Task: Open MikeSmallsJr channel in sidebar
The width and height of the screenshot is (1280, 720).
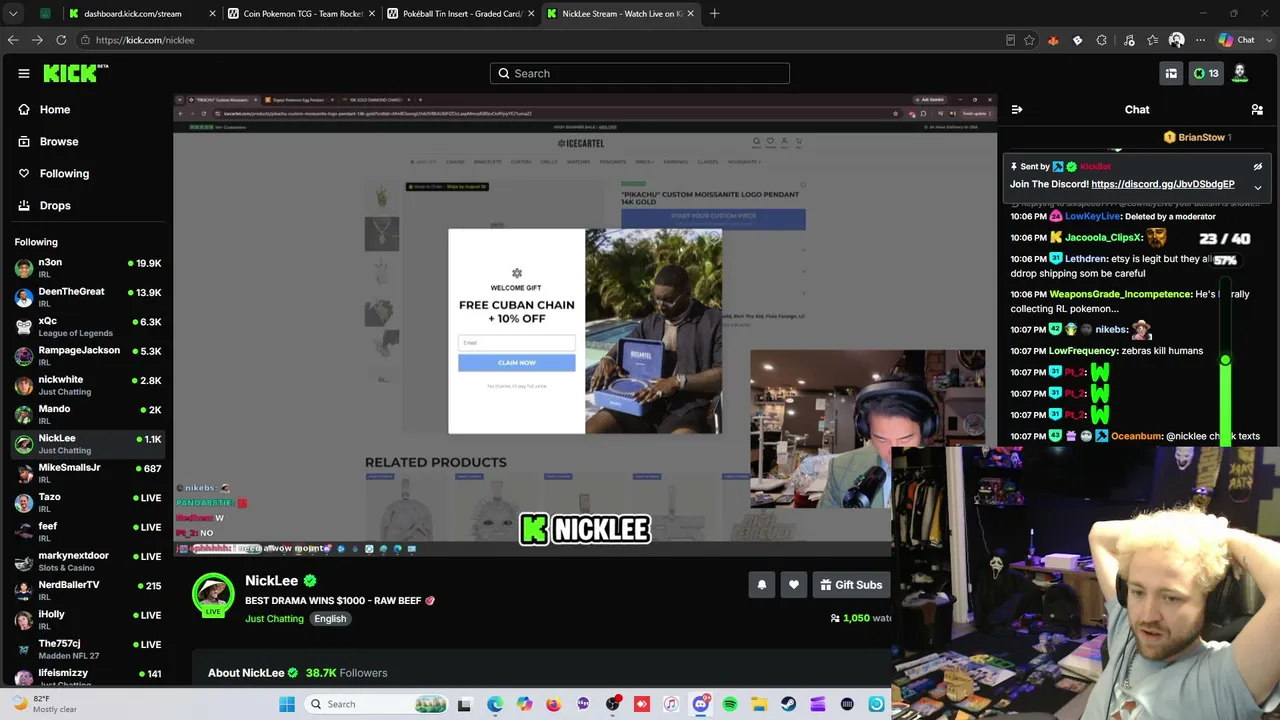Action: point(88,473)
